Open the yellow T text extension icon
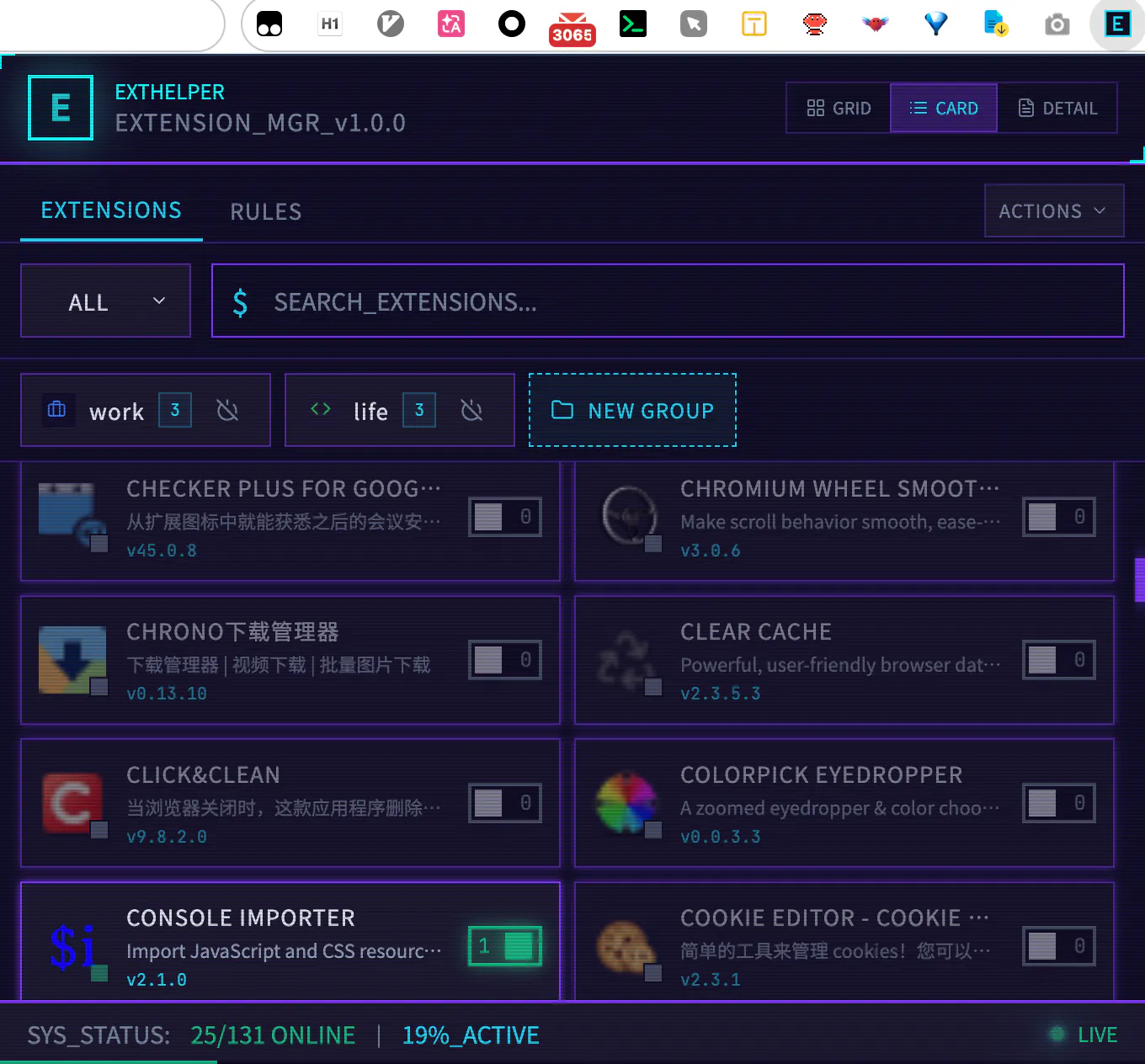This screenshot has height=1064, width=1145. tap(754, 24)
